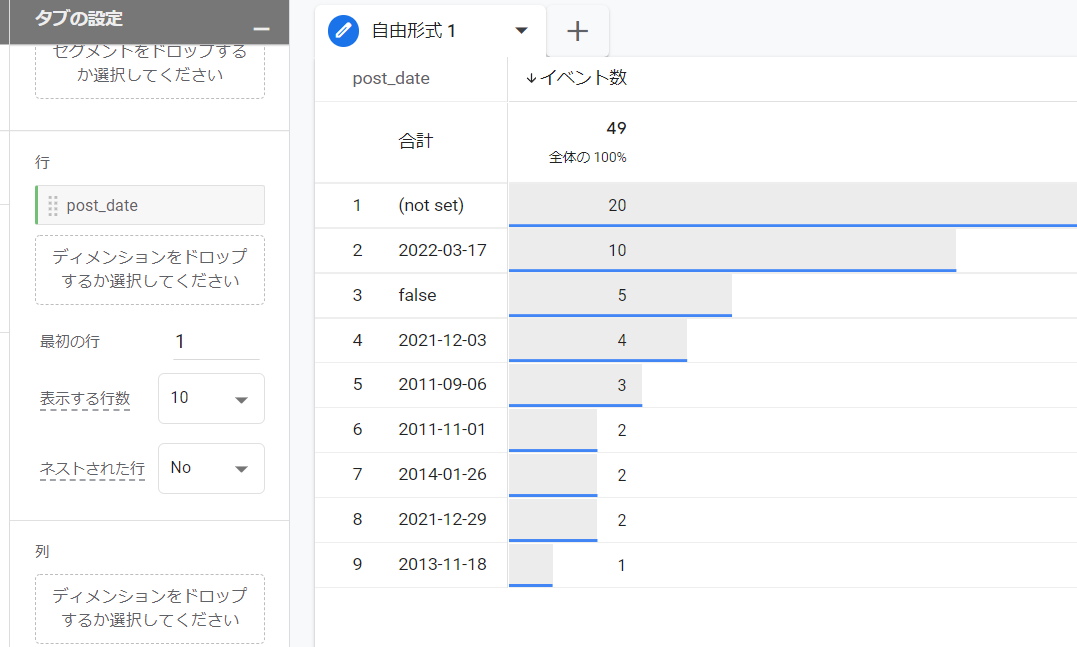Open the ネストされた行 dropdown
1077x647 pixels.
point(211,468)
